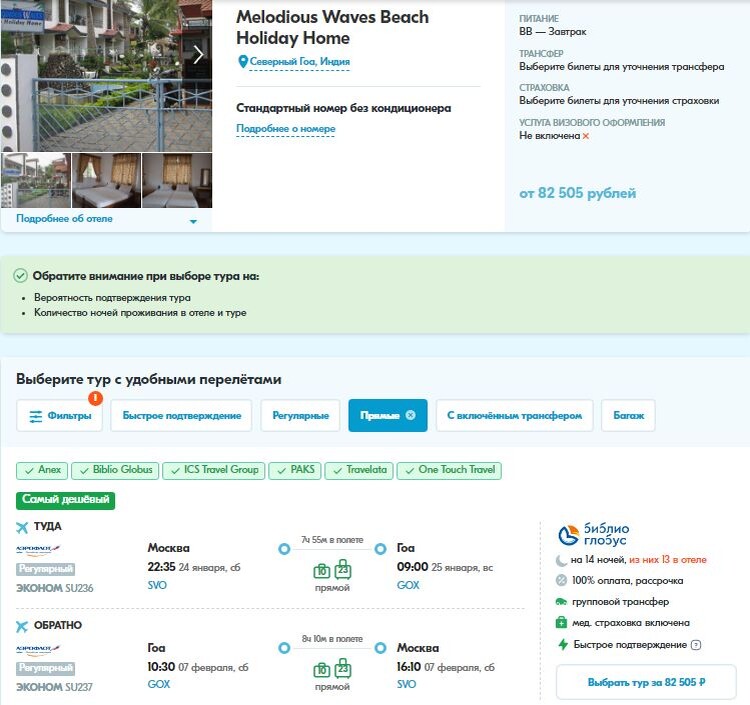Click the orange alert badge on Фильтры

[96, 398]
